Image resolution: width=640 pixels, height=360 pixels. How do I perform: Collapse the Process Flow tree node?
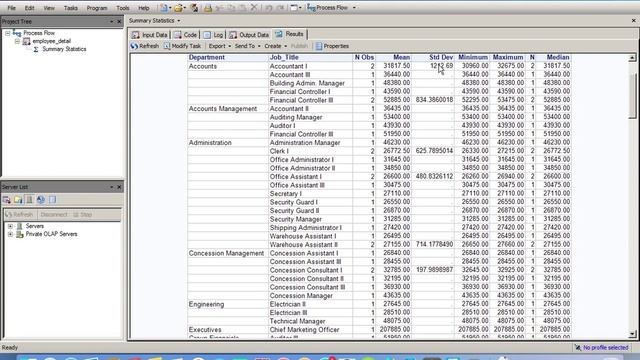click(x=8, y=33)
